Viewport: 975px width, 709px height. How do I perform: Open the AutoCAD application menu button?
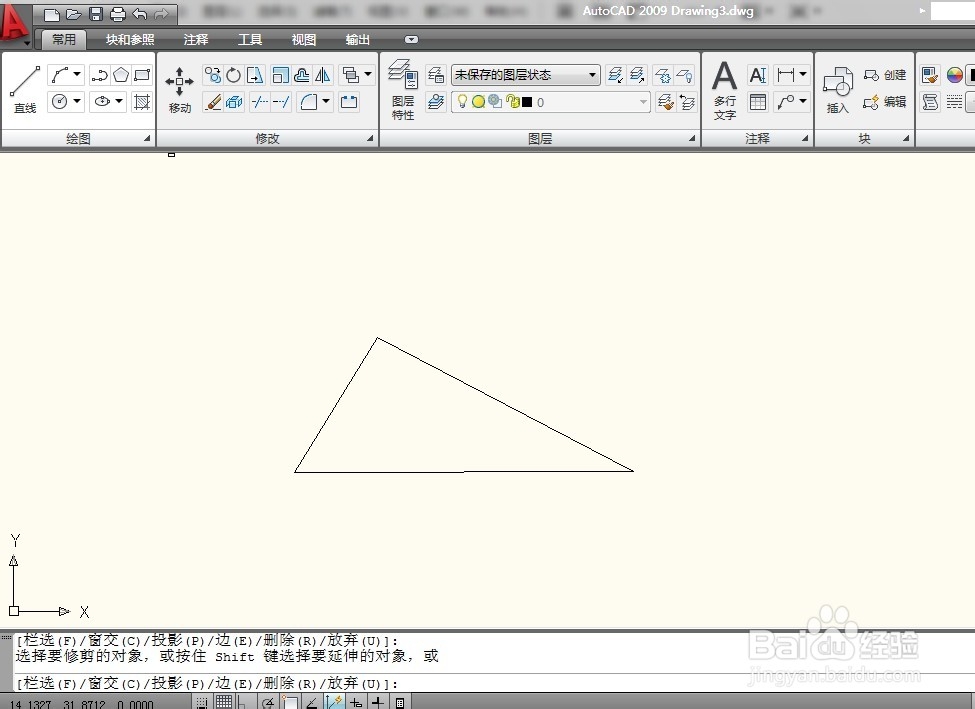[15, 24]
